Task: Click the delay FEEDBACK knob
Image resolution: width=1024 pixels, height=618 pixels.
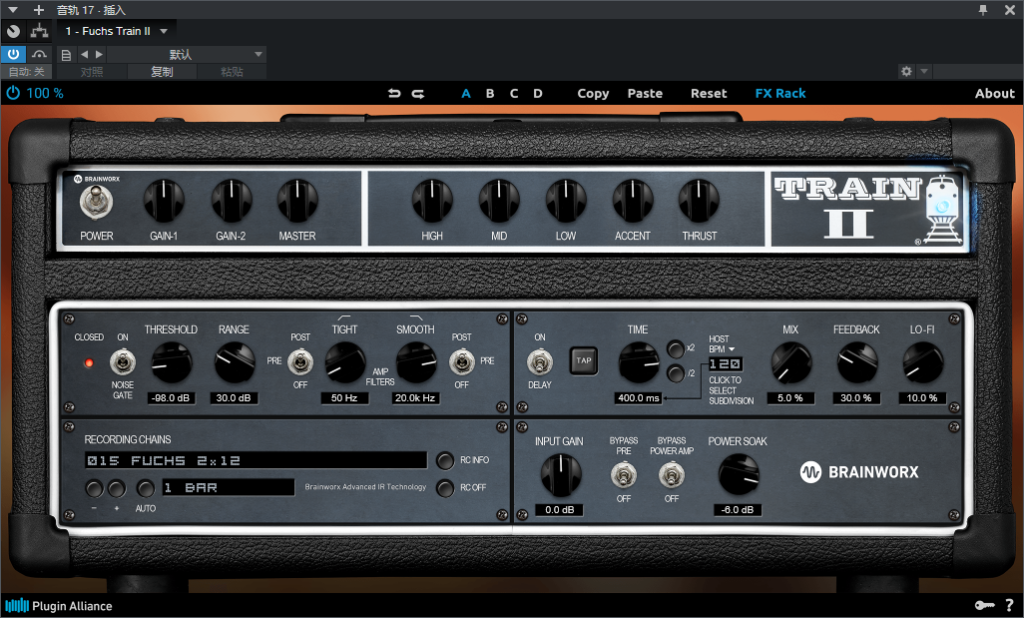Action: 857,362
